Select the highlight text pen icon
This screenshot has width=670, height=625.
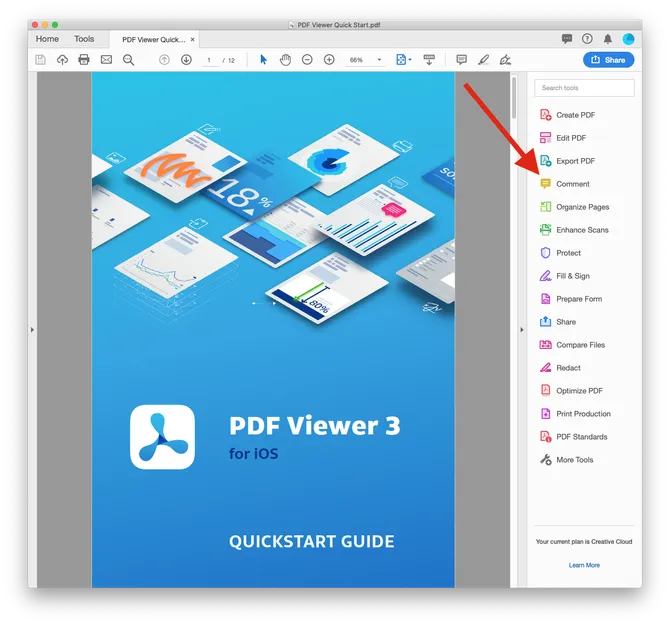483,60
